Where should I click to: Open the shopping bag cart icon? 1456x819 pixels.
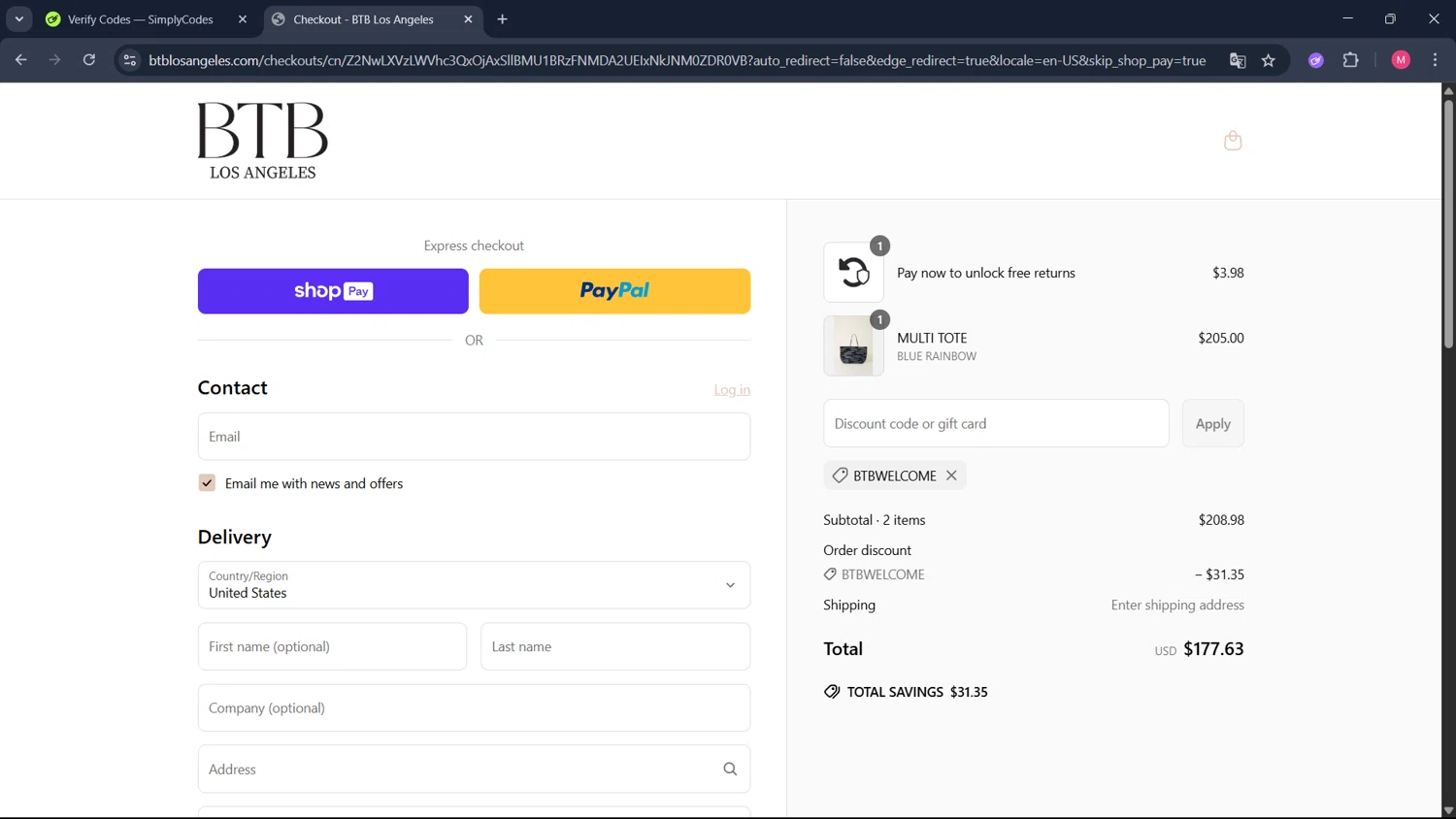pos(1233,141)
